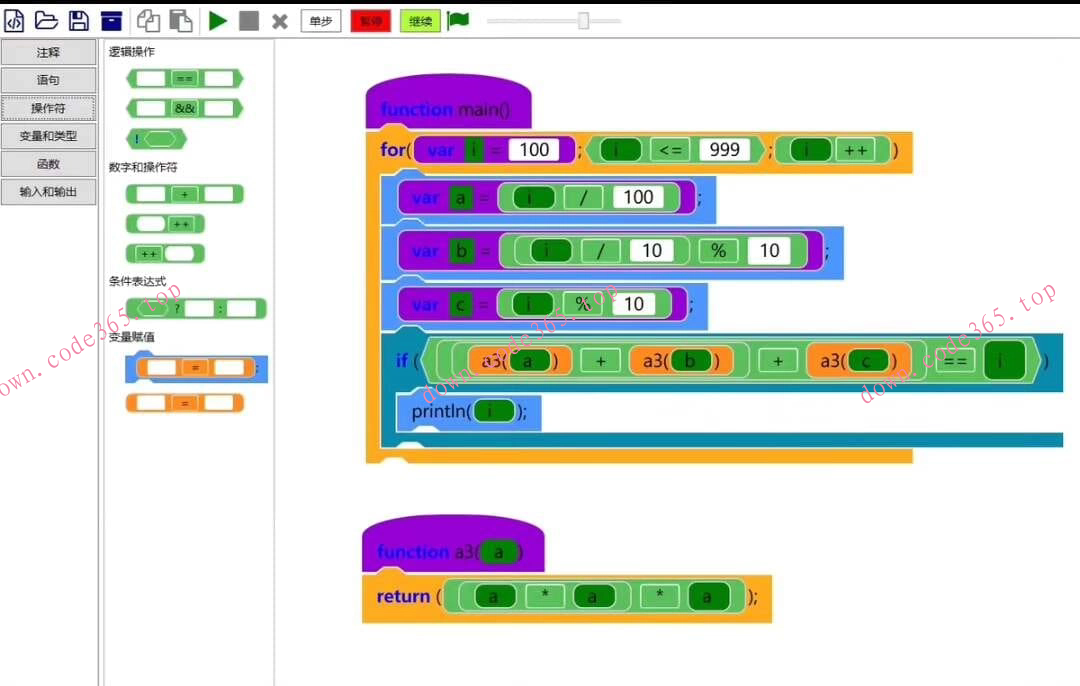Open the 函数 functions category
The height and width of the screenshot is (686, 1080).
click(48, 164)
